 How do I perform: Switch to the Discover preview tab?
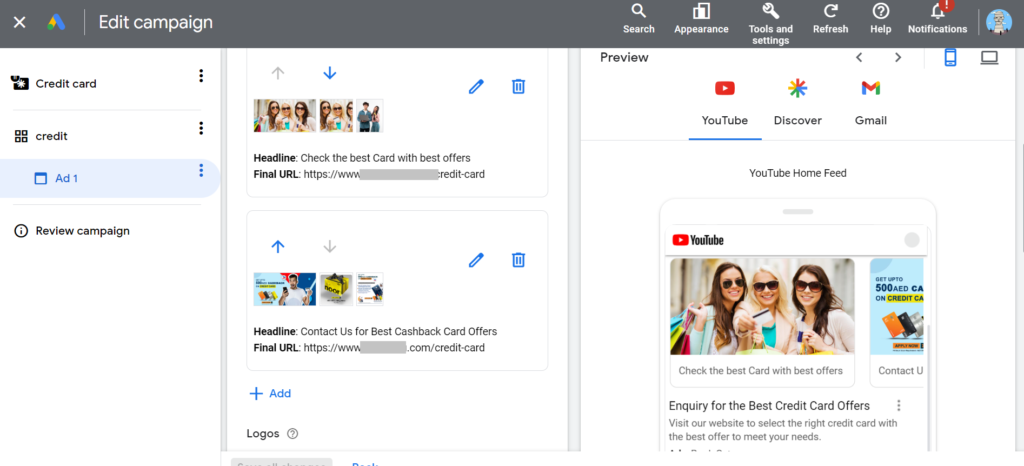tap(797, 103)
